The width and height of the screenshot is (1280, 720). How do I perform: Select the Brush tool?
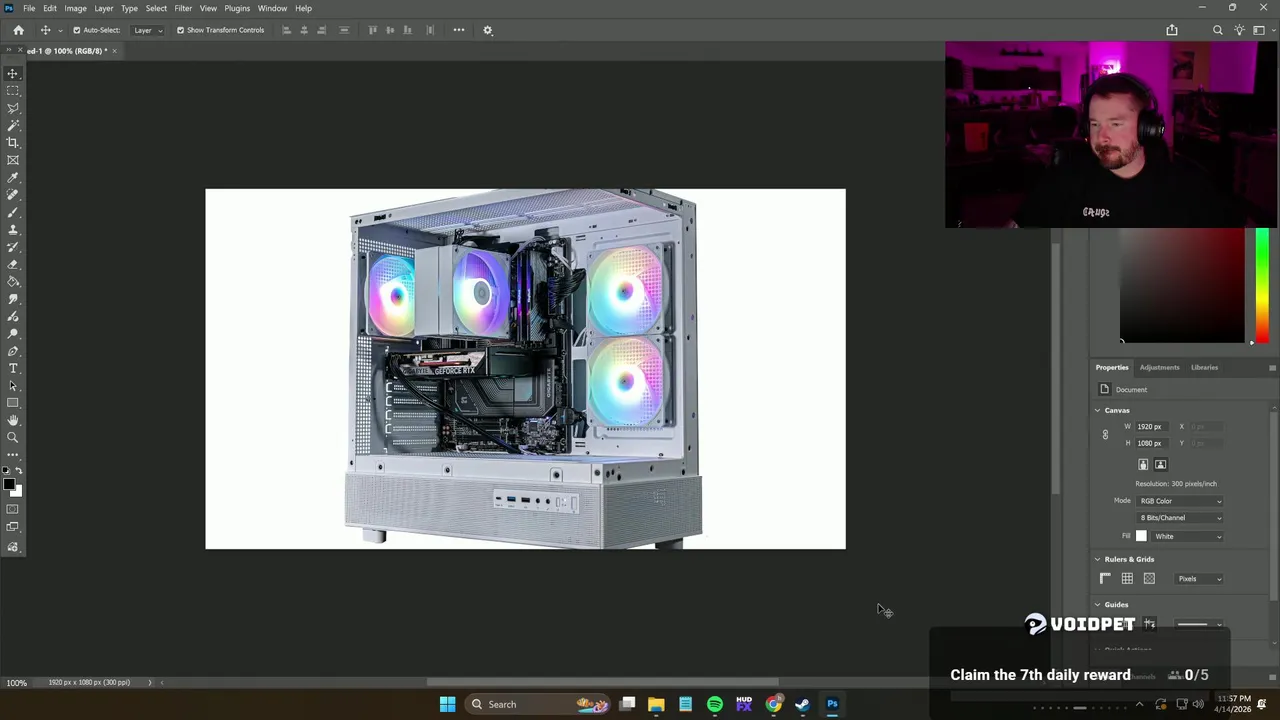coord(13,212)
